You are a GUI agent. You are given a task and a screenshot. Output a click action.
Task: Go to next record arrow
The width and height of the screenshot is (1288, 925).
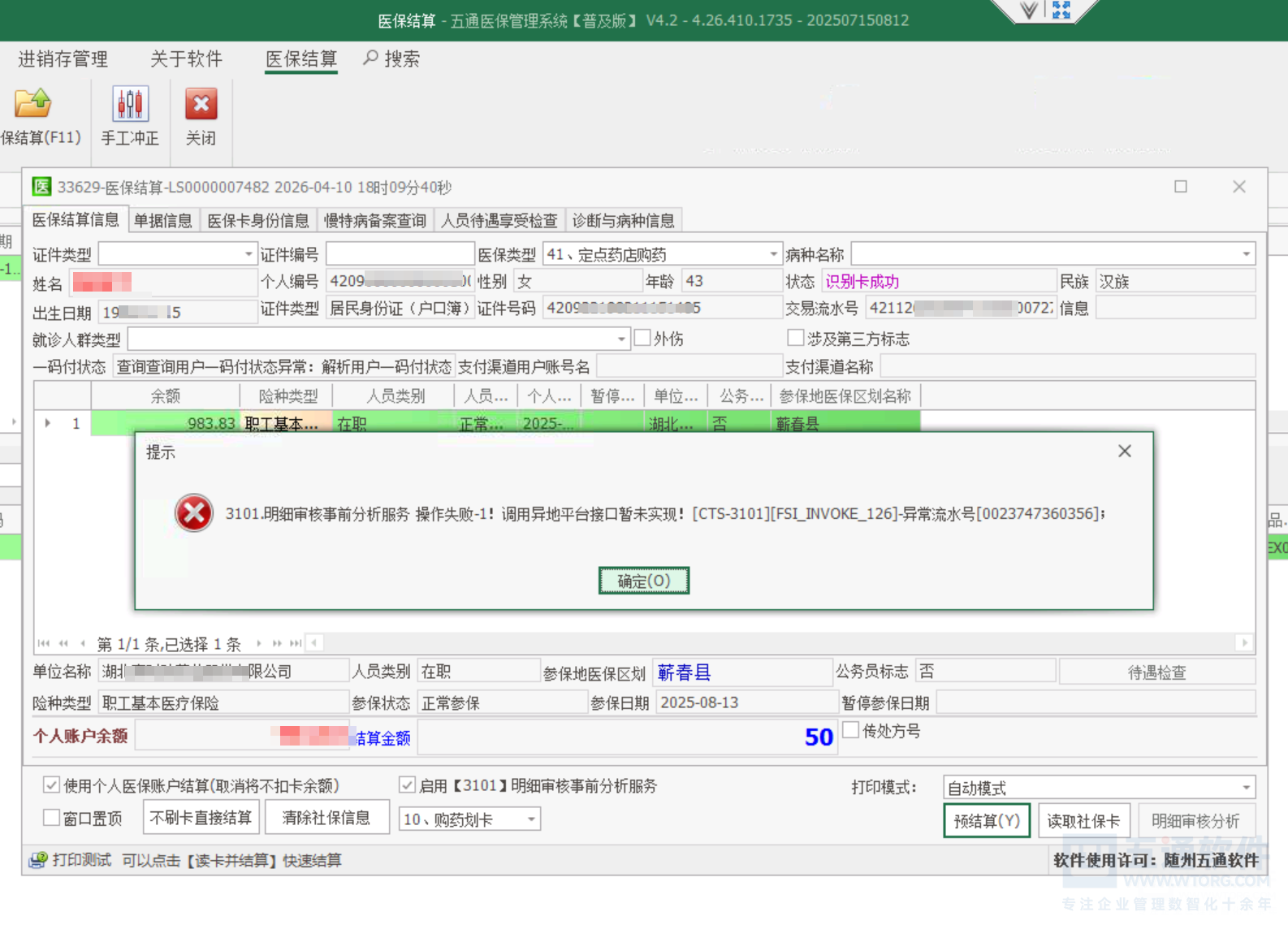(x=258, y=643)
